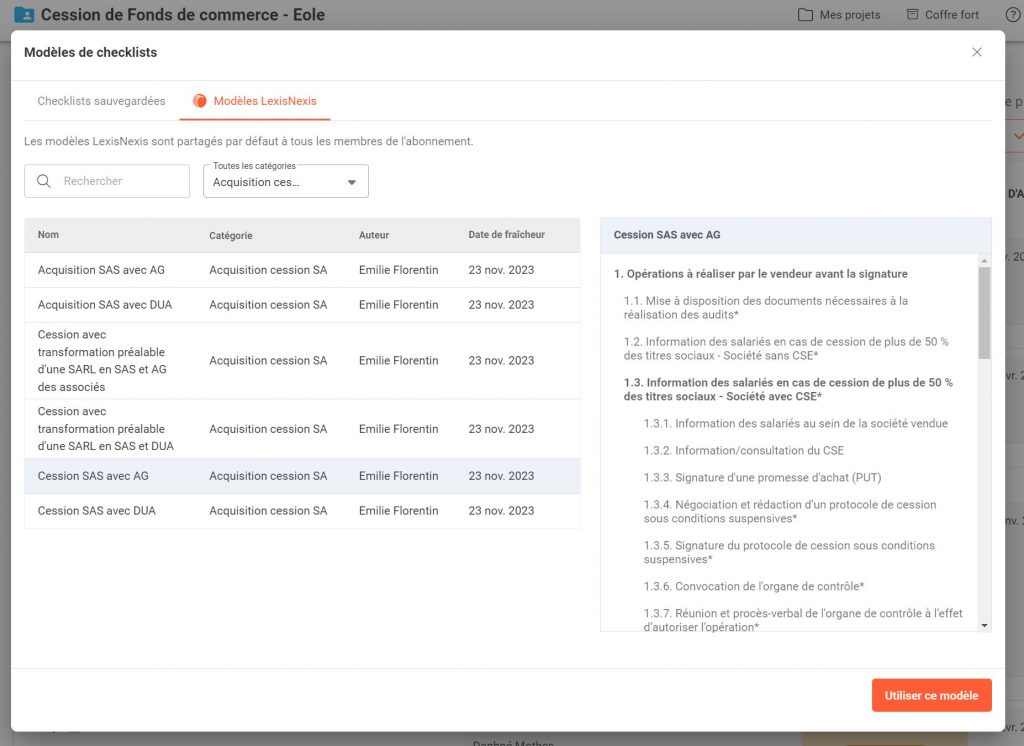Click heading 1. Opérations à réaliser par le vendeur

click(760, 274)
